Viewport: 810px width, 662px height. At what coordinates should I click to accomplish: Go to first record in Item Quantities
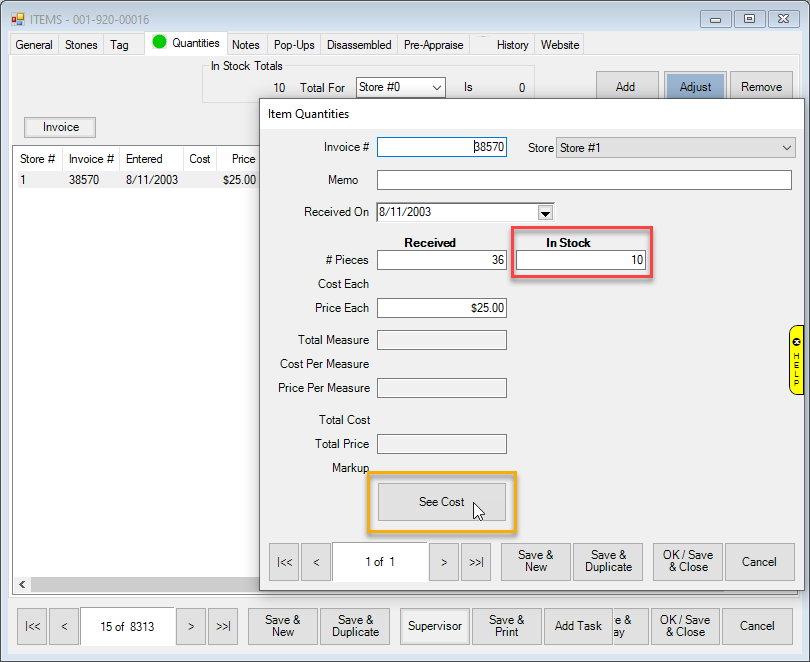[284, 562]
